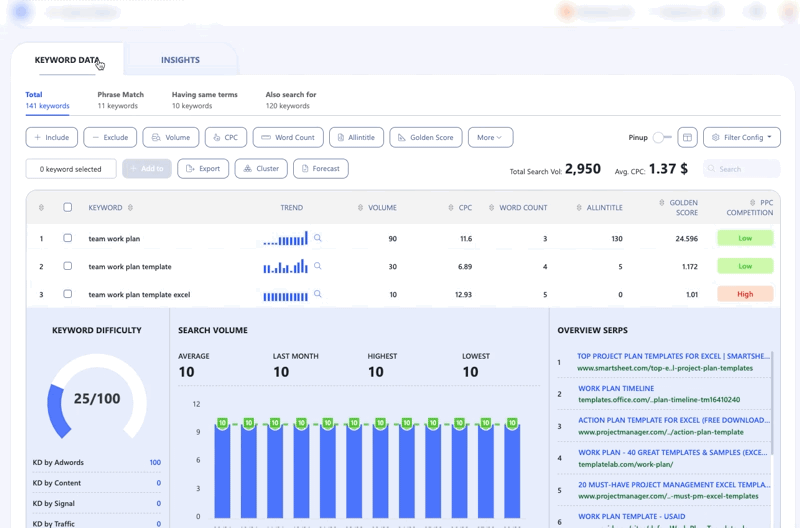The image size is (800, 528).
Task: Sort by WORD COUNT column icon
Action: [x=491, y=208]
